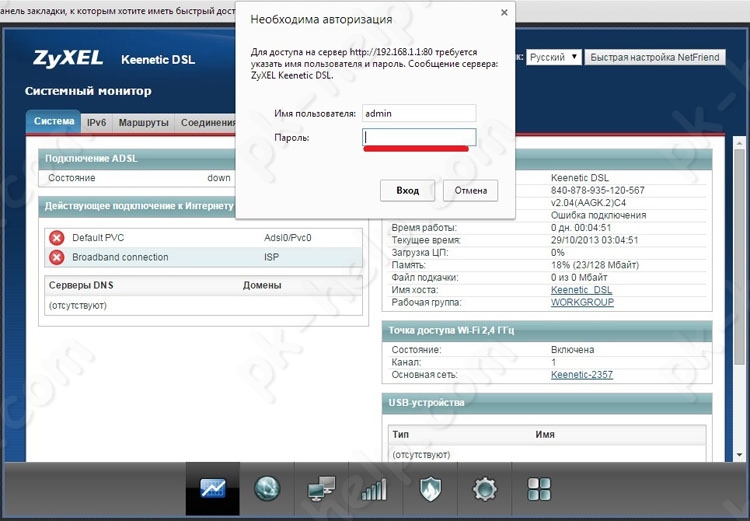
Task: Open the Keenetic_DSL host name link
Action: tap(581, 290)
